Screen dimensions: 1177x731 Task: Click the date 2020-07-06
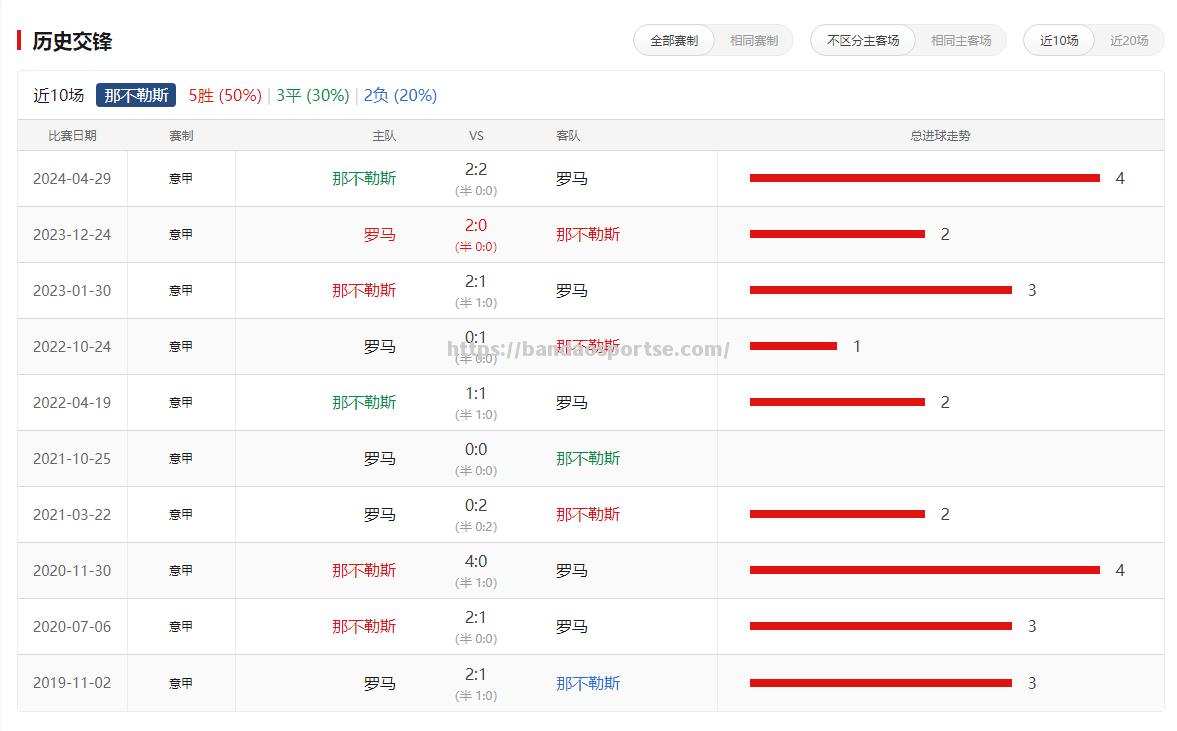[72, 627]
